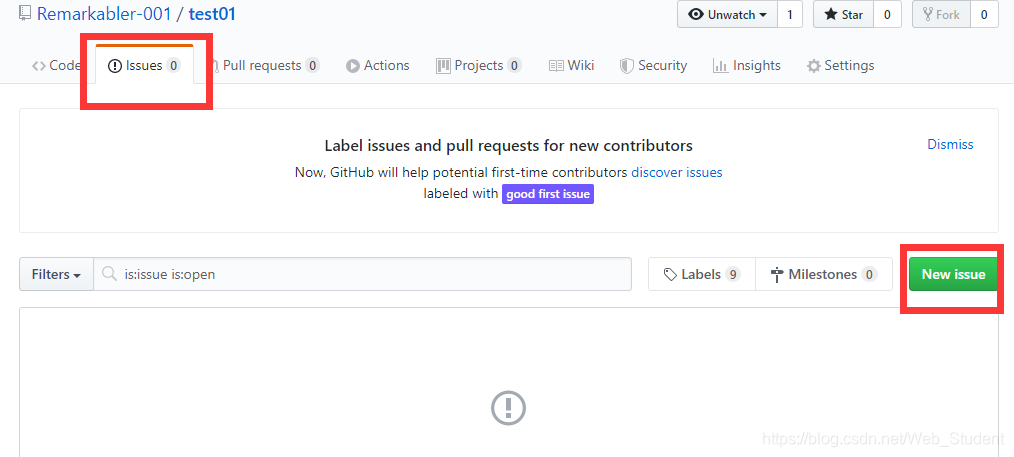
Task: Open repository Settings tab
Action: pos(841,65)
